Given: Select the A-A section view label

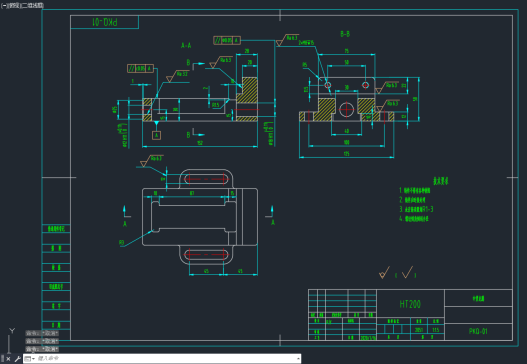Looking at the screenshot, I should (x=186, y=45).
